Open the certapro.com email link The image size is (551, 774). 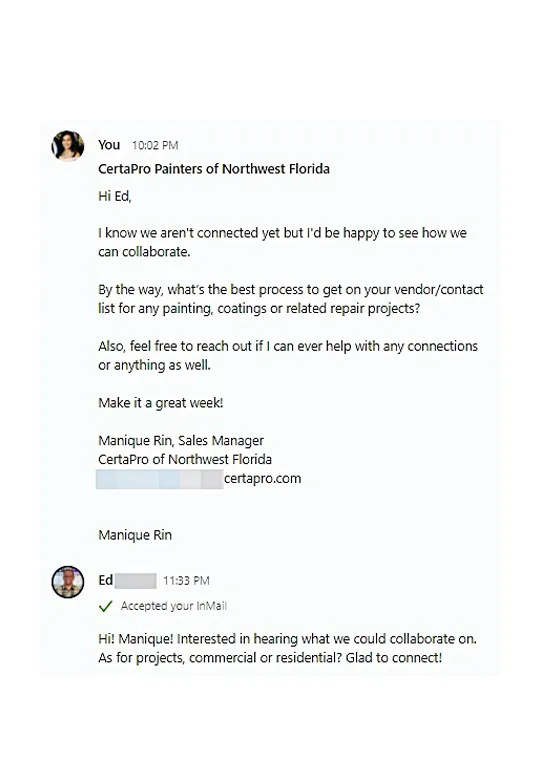[199, 479]
